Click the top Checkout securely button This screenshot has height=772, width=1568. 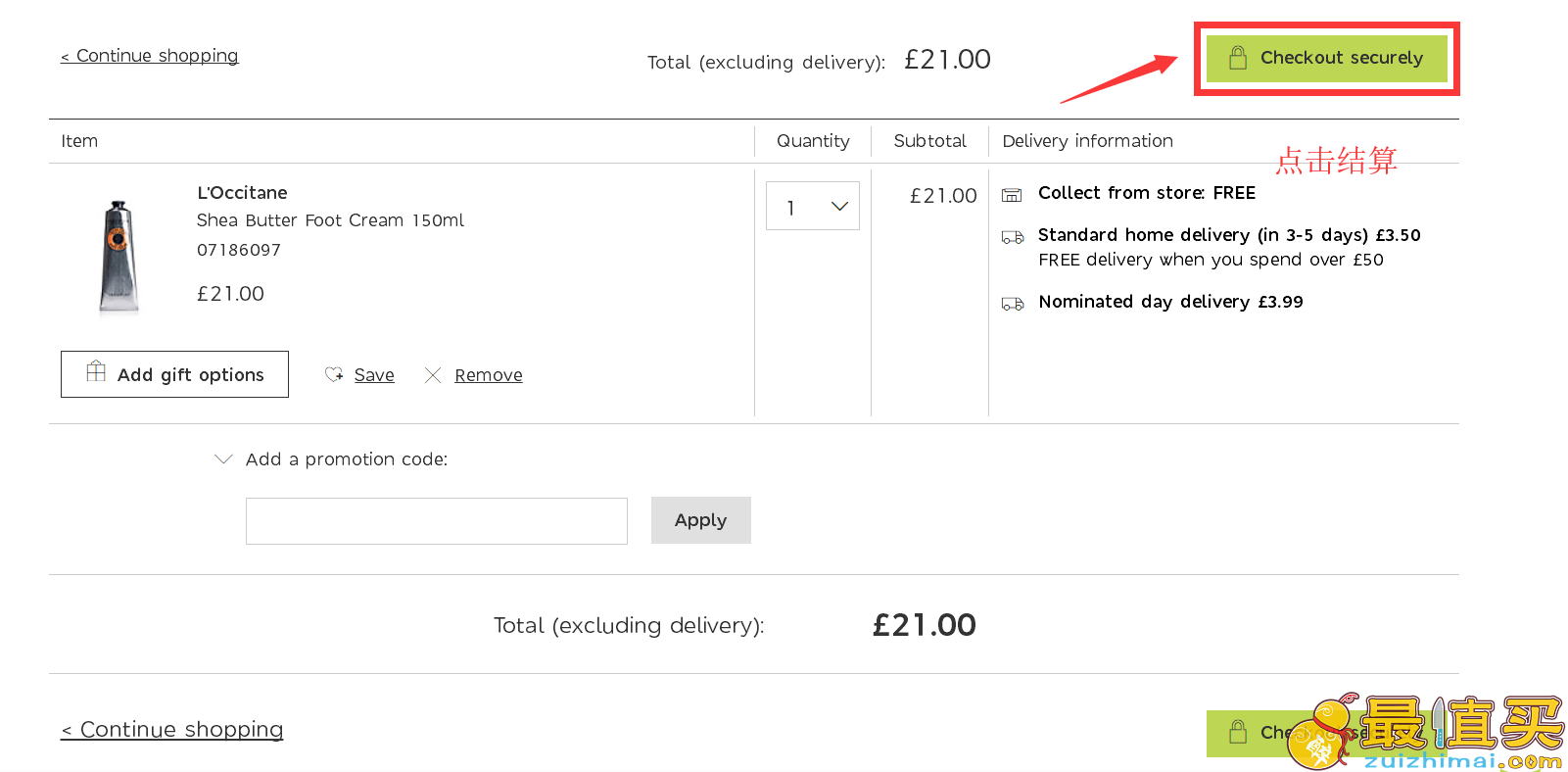(x=1326, y=59)
